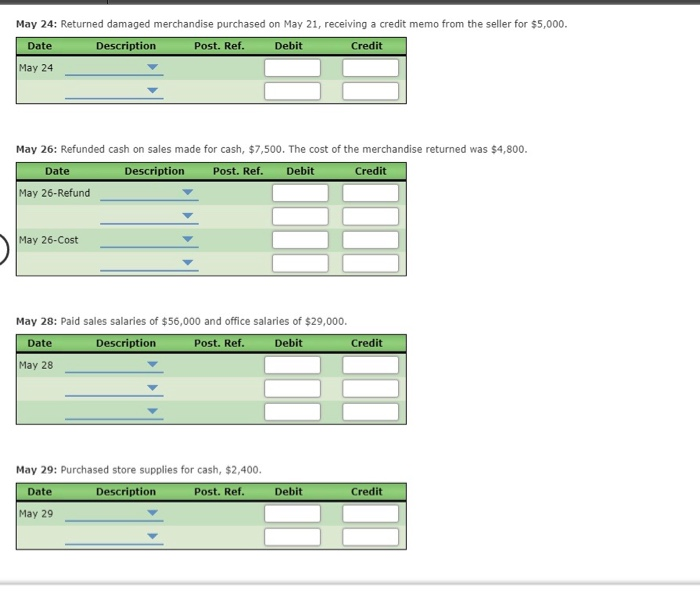Click the May 28 second row debit field
The width and height of the screenshot is (700, 598).
point(292,388)
